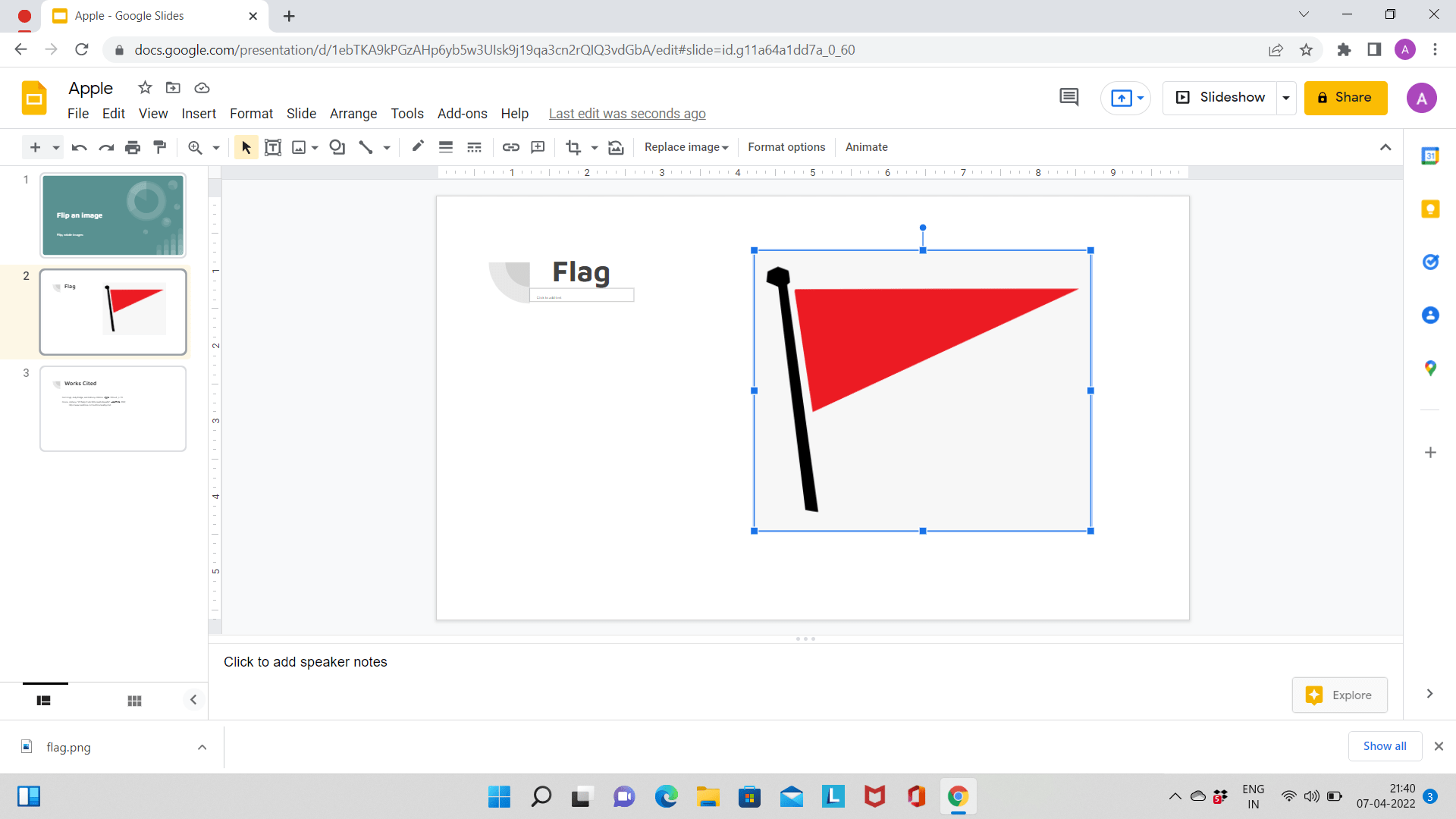Open the Arrange menu

pos(352,113)
